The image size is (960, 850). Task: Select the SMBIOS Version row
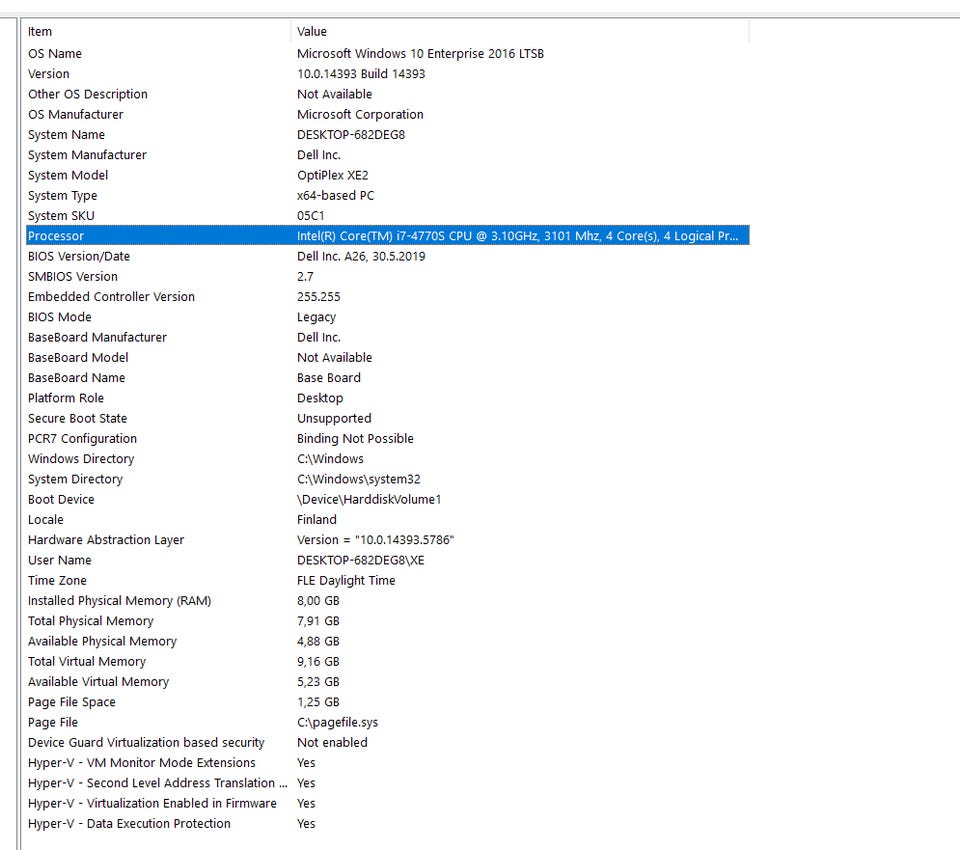click(388, 276)
